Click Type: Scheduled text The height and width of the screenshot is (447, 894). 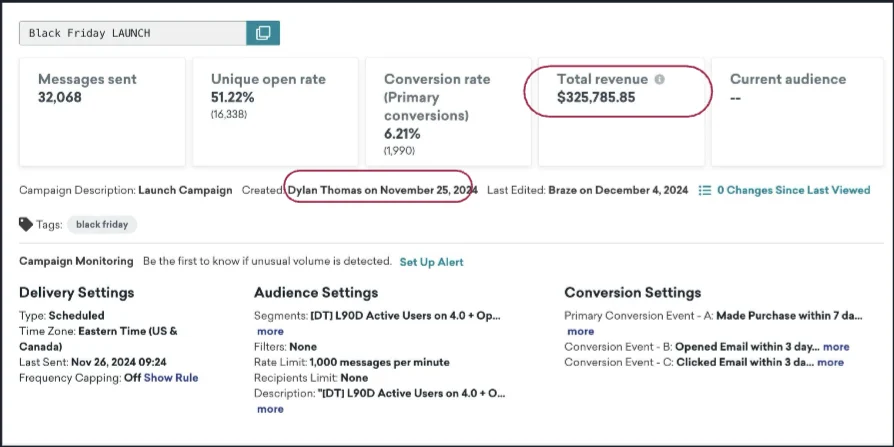(x=62, y=315)
